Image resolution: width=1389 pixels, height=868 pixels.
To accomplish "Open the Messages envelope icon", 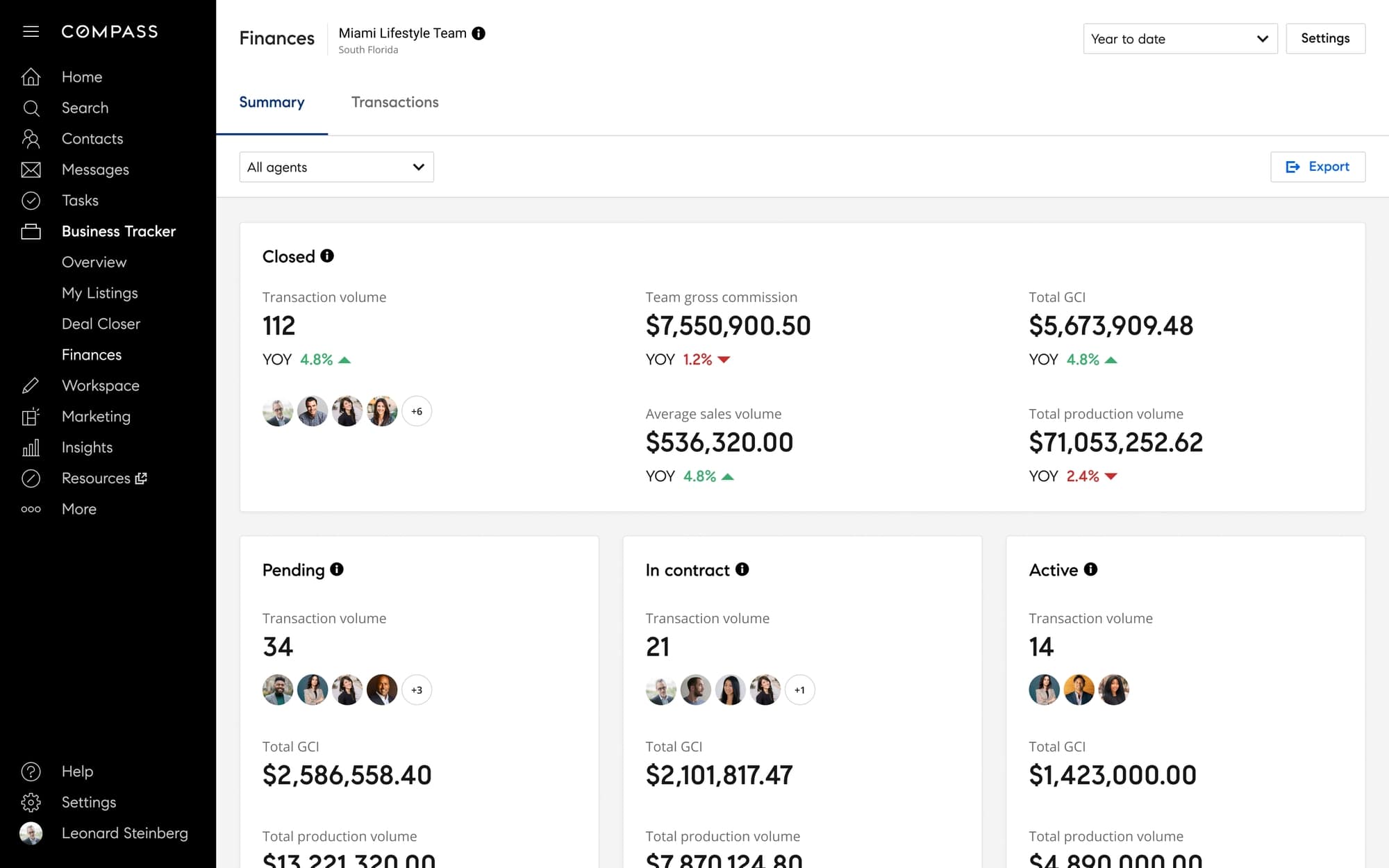I will point(31,169).
